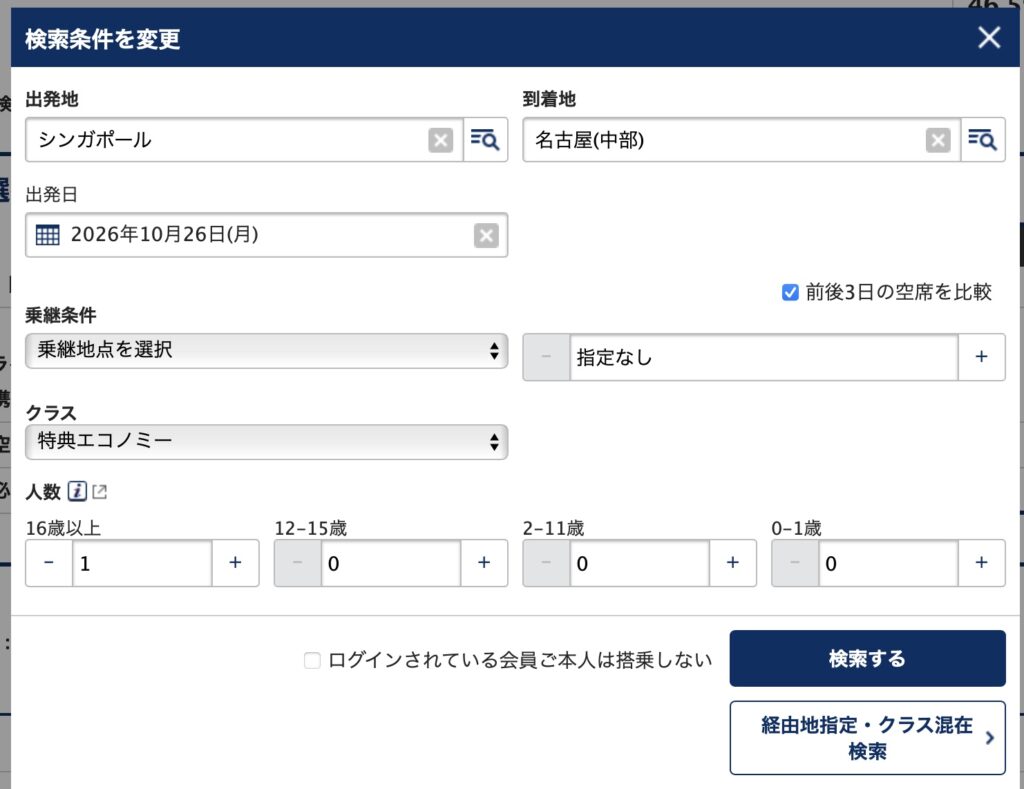Clear the arrival city 名古屋(中部) field
The image size is (1024, 789).
coord(938,141)
